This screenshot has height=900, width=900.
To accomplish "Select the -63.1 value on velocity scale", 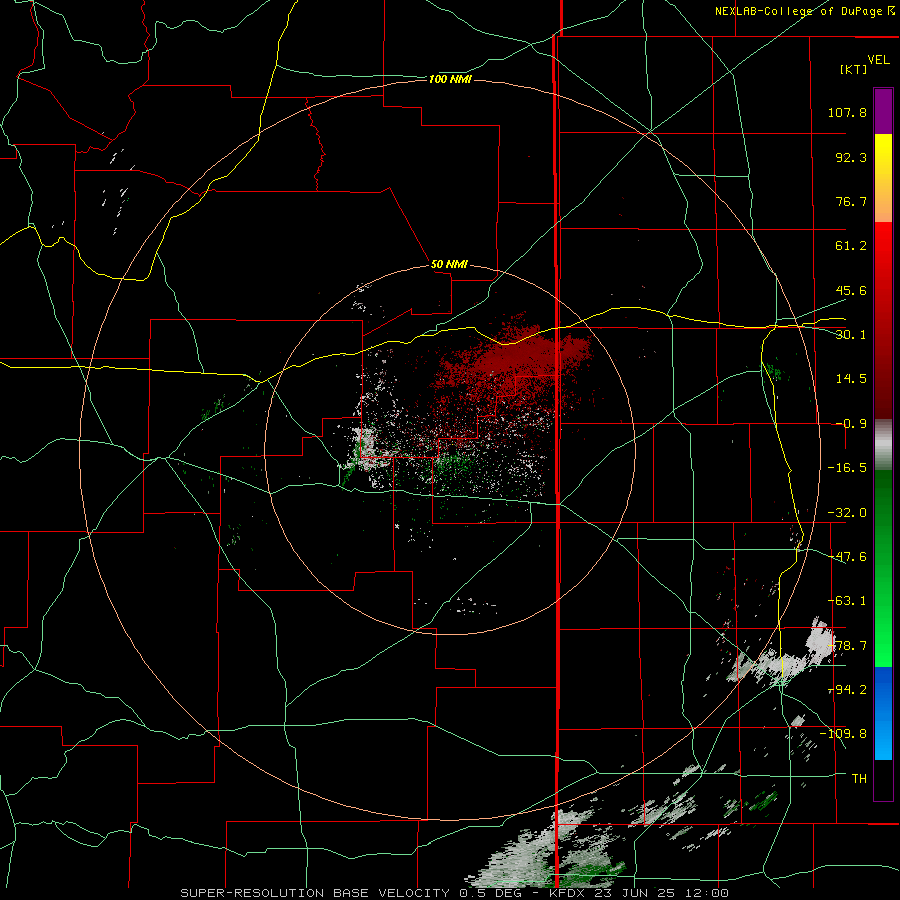I will pos(847,601).
